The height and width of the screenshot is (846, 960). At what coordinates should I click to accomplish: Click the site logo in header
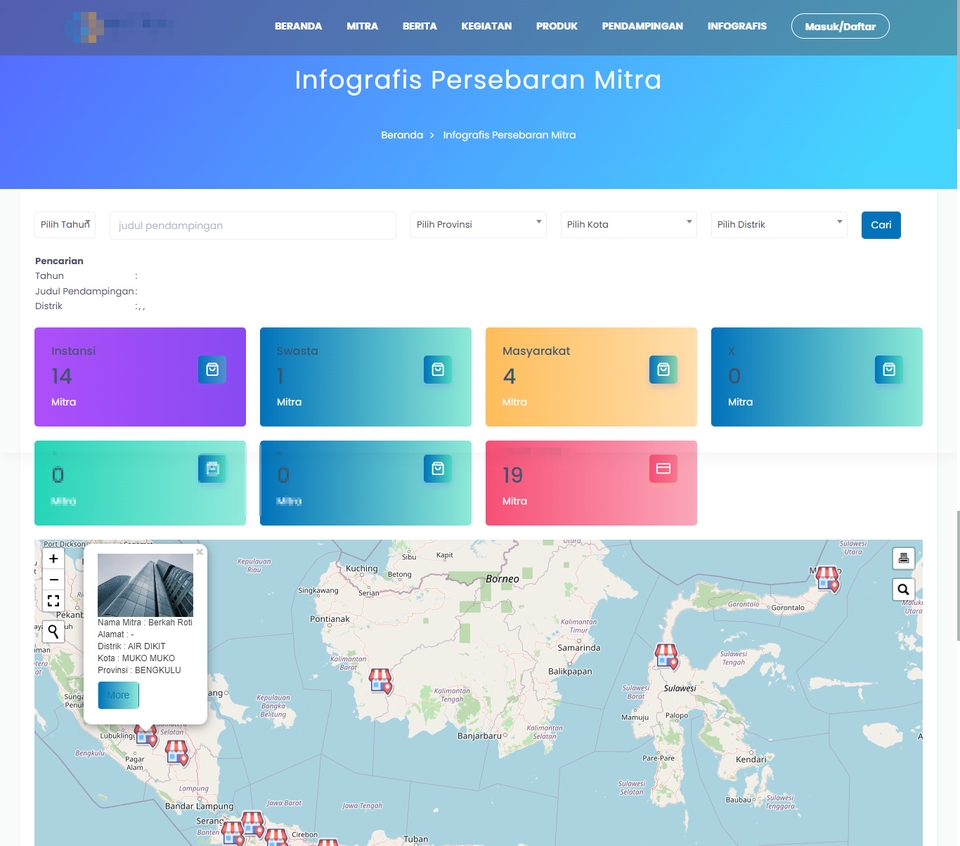point(120,26)
